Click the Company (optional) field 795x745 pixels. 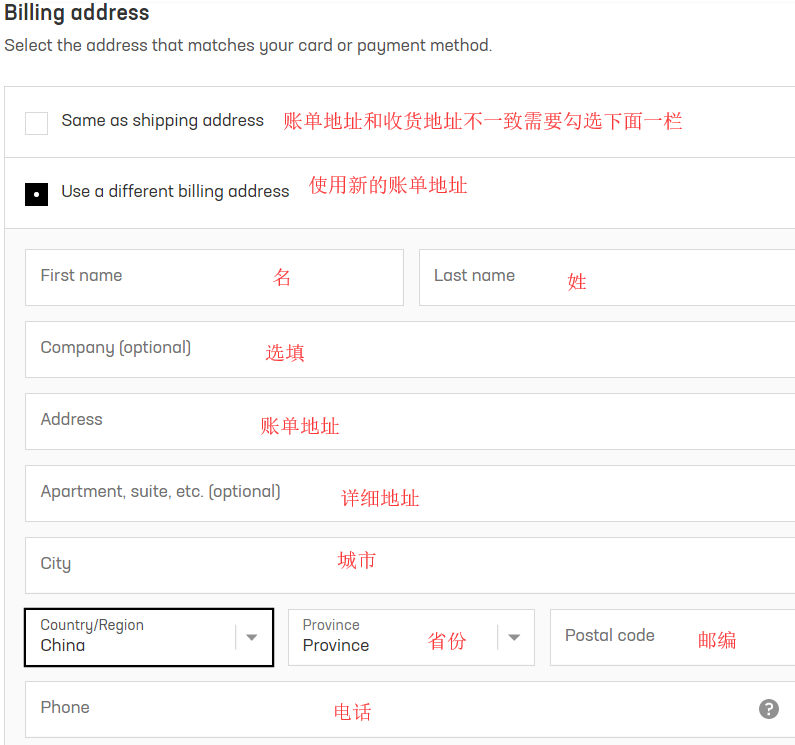410,349
